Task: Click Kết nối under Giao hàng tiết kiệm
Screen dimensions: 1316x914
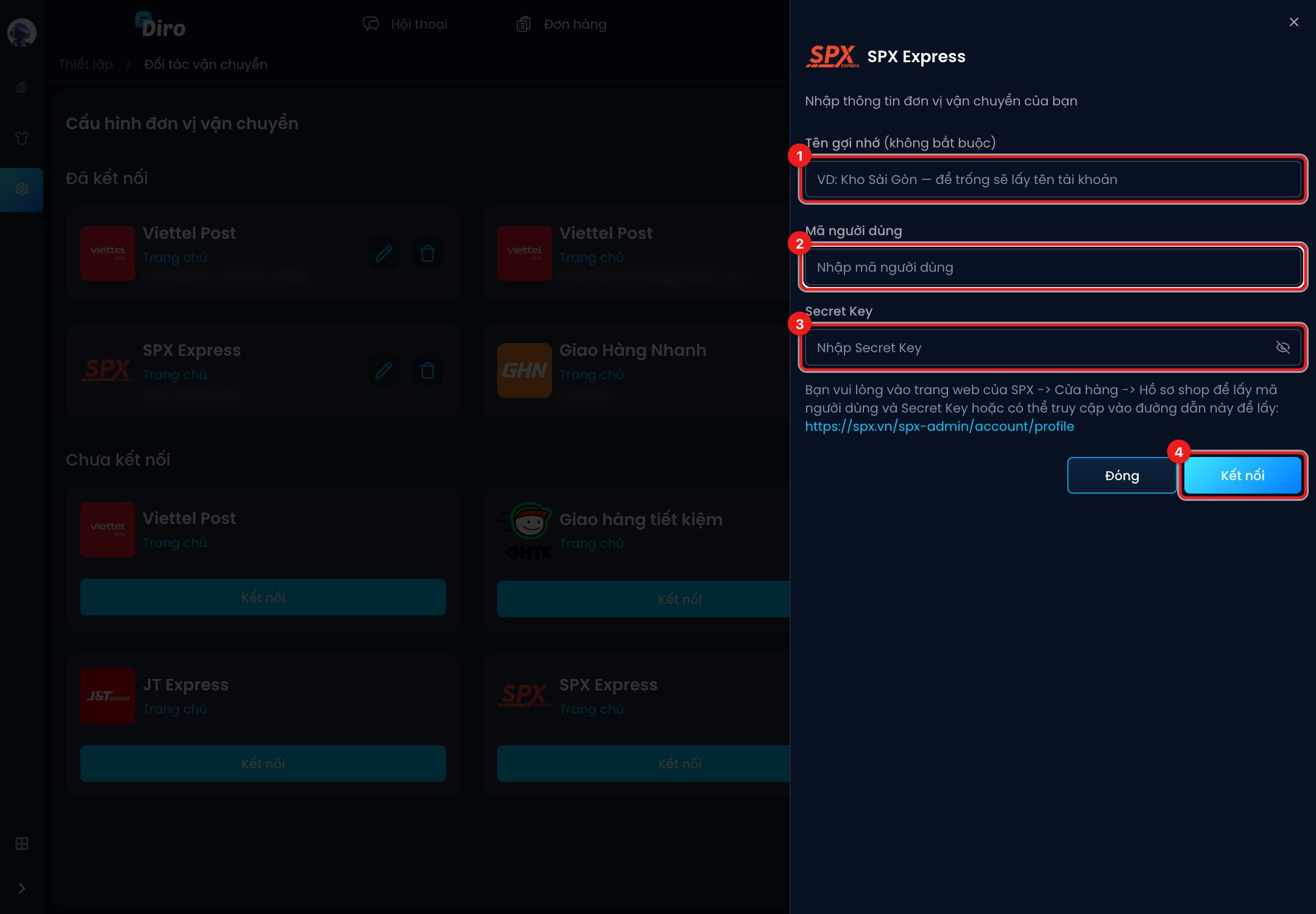Action: tap(643, 599)
